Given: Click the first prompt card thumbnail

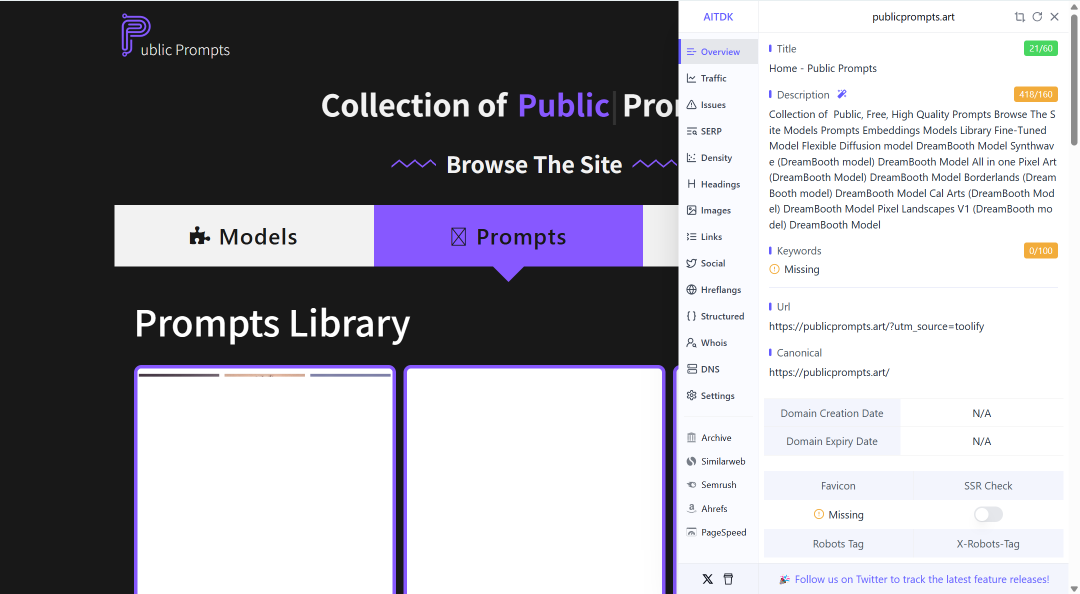Looking at the screenshot, I should coord(265,480).
